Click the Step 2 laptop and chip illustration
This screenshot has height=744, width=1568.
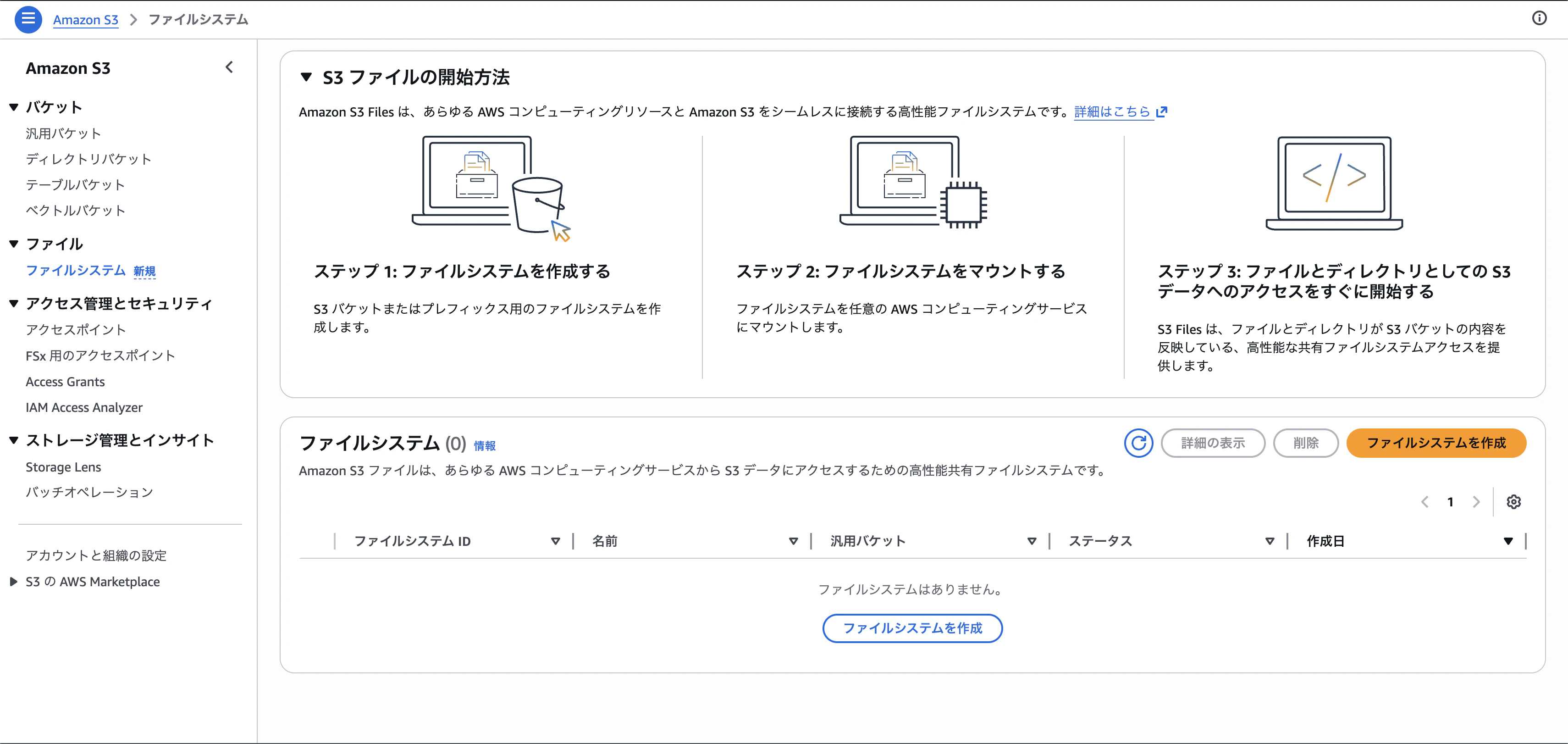913,182
